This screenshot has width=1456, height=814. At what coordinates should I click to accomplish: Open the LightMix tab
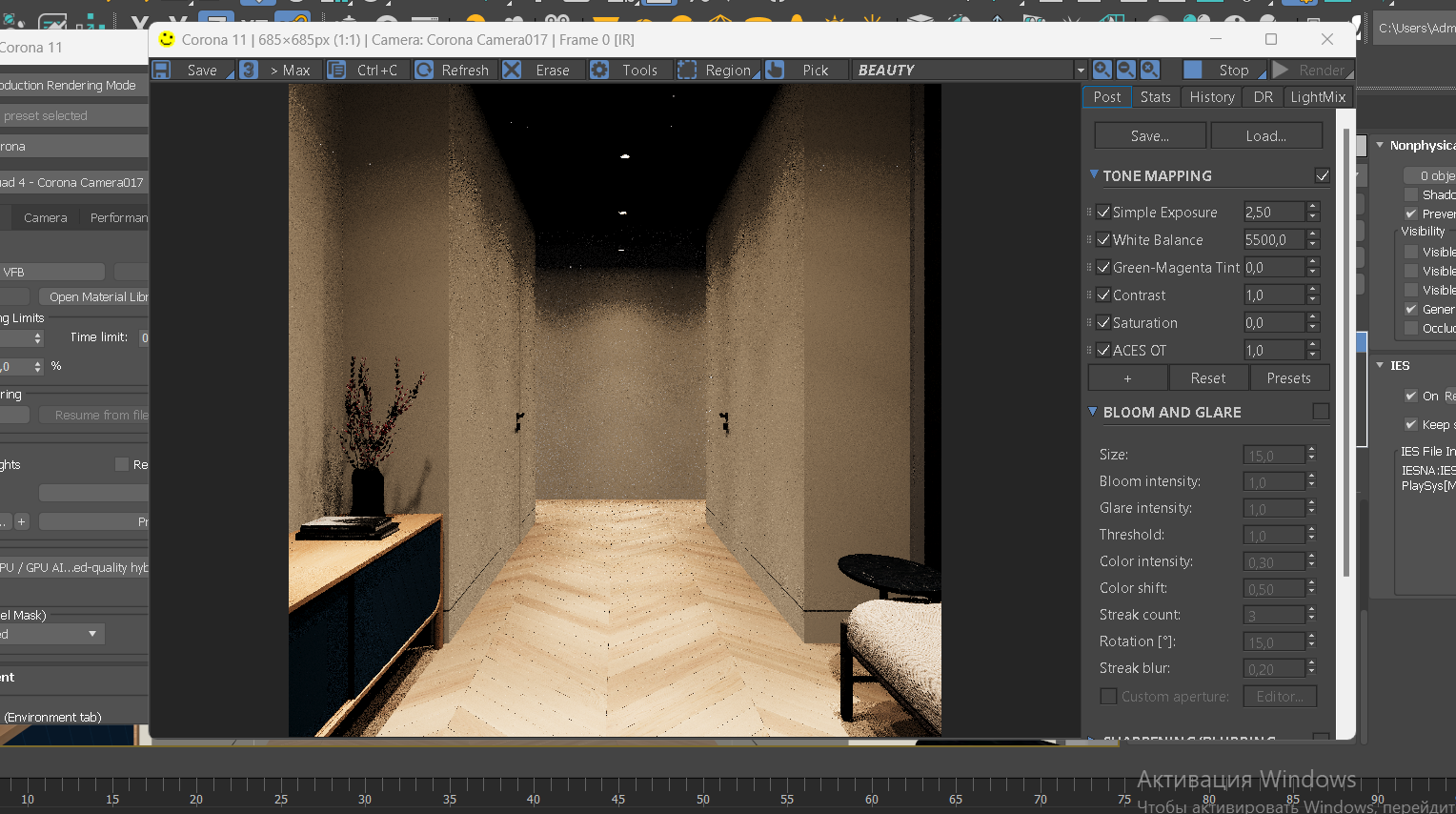click(1318, 97)
